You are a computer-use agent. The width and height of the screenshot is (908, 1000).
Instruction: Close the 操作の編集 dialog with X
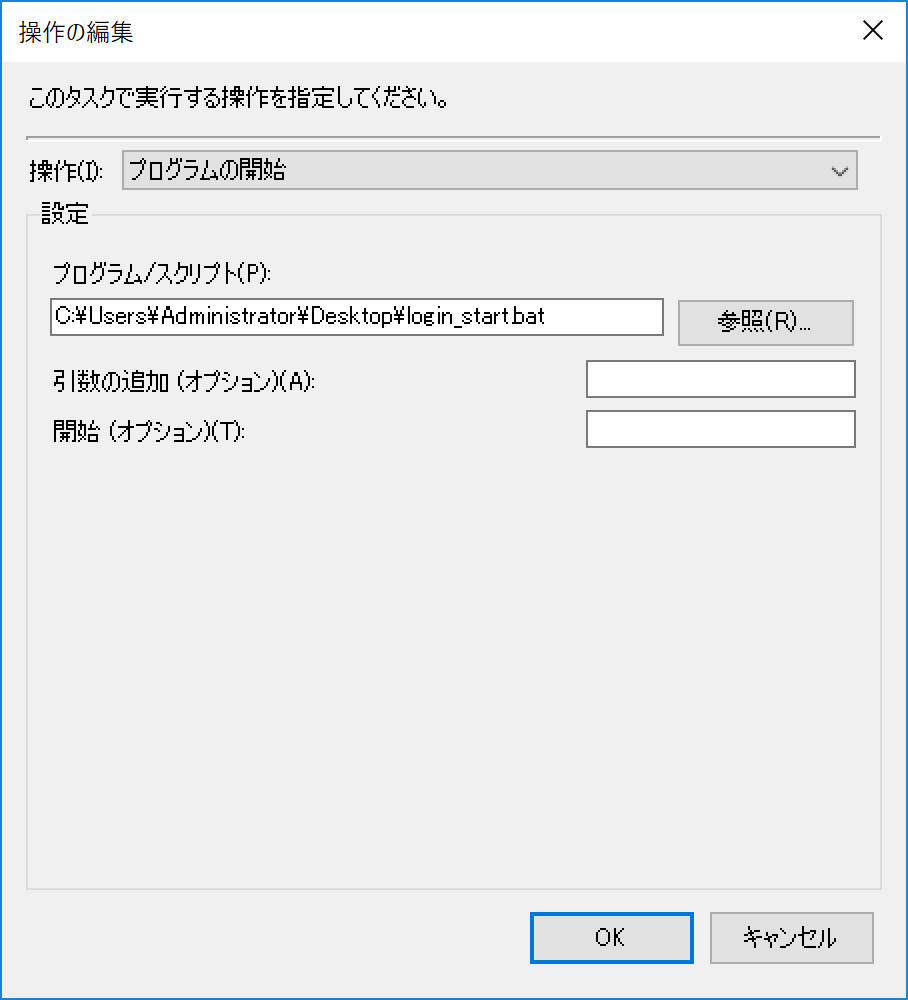[x=872, y=30]
